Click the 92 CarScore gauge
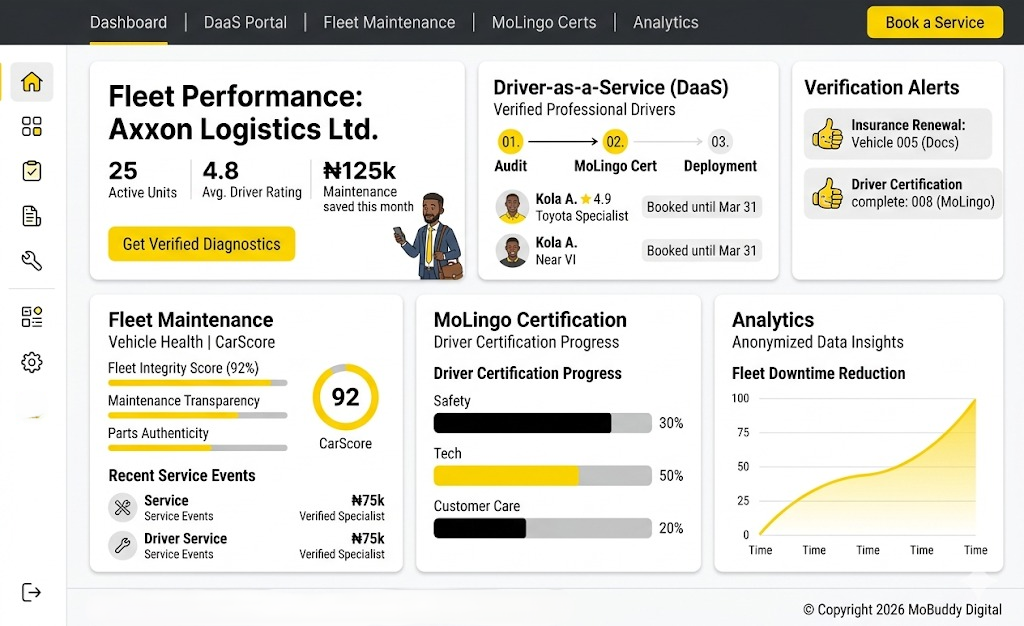Screen dimensions: 1024x626 345,398
